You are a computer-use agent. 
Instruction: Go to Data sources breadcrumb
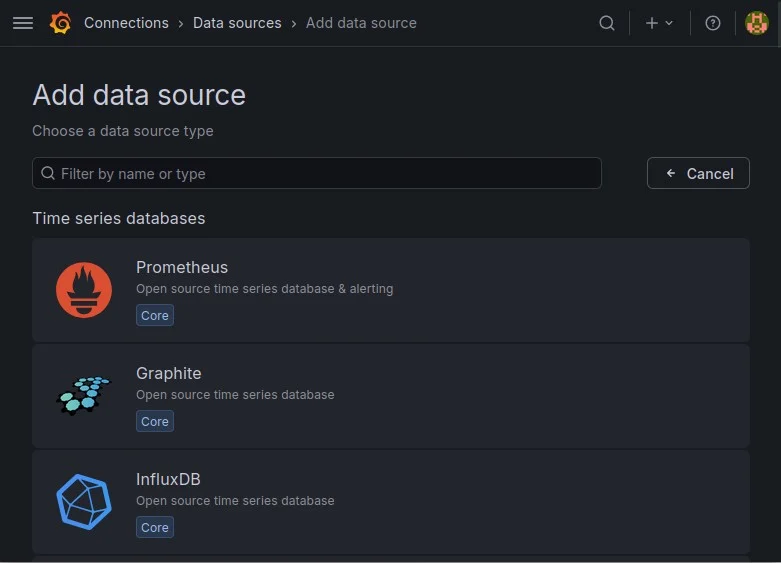pyautogui.click(x=237, y=23)
